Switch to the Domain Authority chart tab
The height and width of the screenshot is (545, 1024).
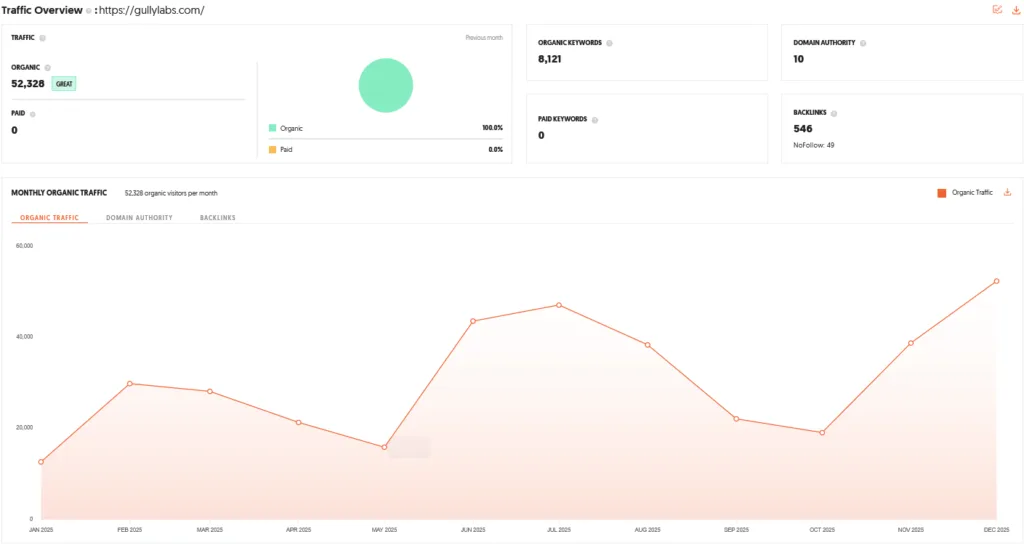tap(139, 218)
